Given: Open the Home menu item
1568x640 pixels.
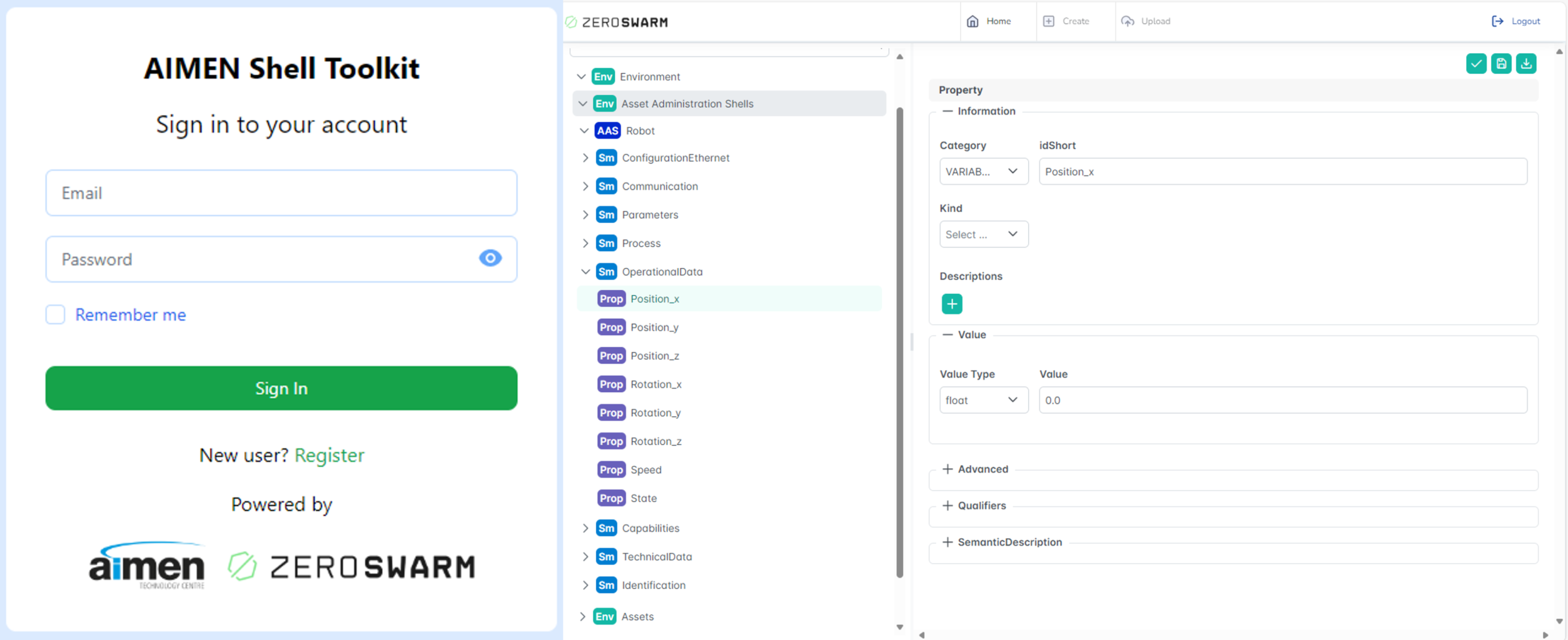Looking at the screenshot, I should [x=998, y=21].
